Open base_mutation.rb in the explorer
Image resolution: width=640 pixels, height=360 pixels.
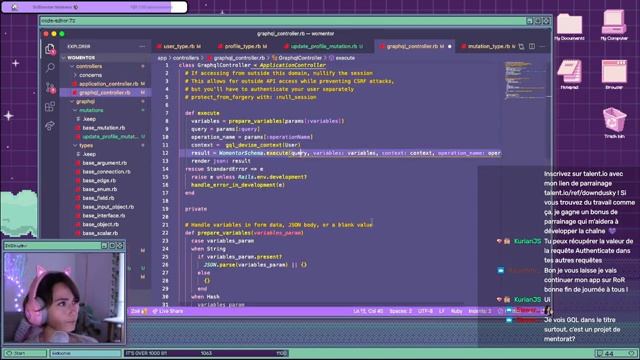(x=104, y=128)
